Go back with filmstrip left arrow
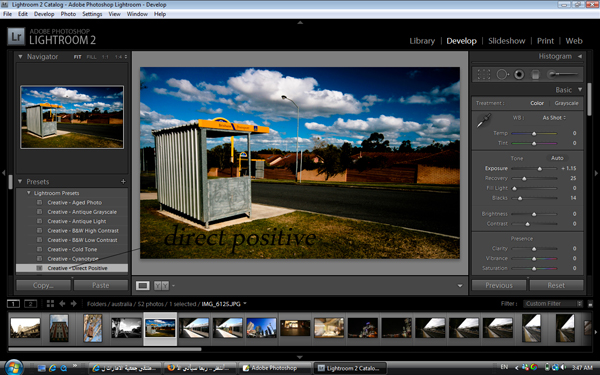600x375 pixels. (x=62, y=303)
